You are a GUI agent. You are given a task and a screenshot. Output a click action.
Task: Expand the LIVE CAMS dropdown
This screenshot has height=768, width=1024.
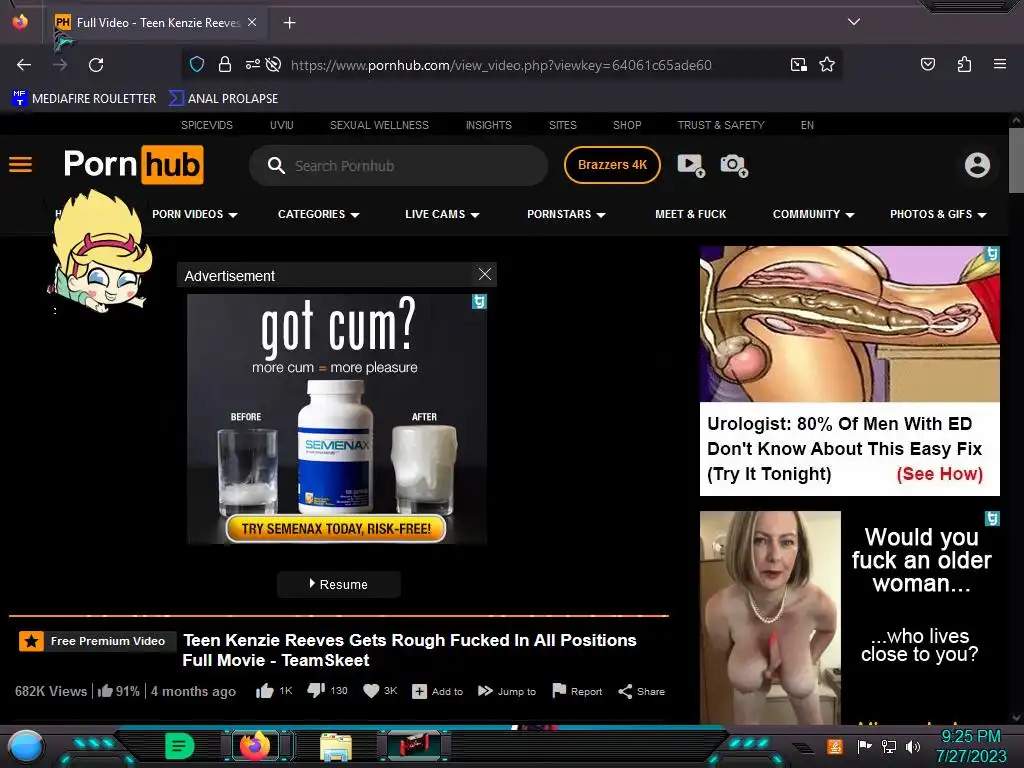(x=442, y=214)
